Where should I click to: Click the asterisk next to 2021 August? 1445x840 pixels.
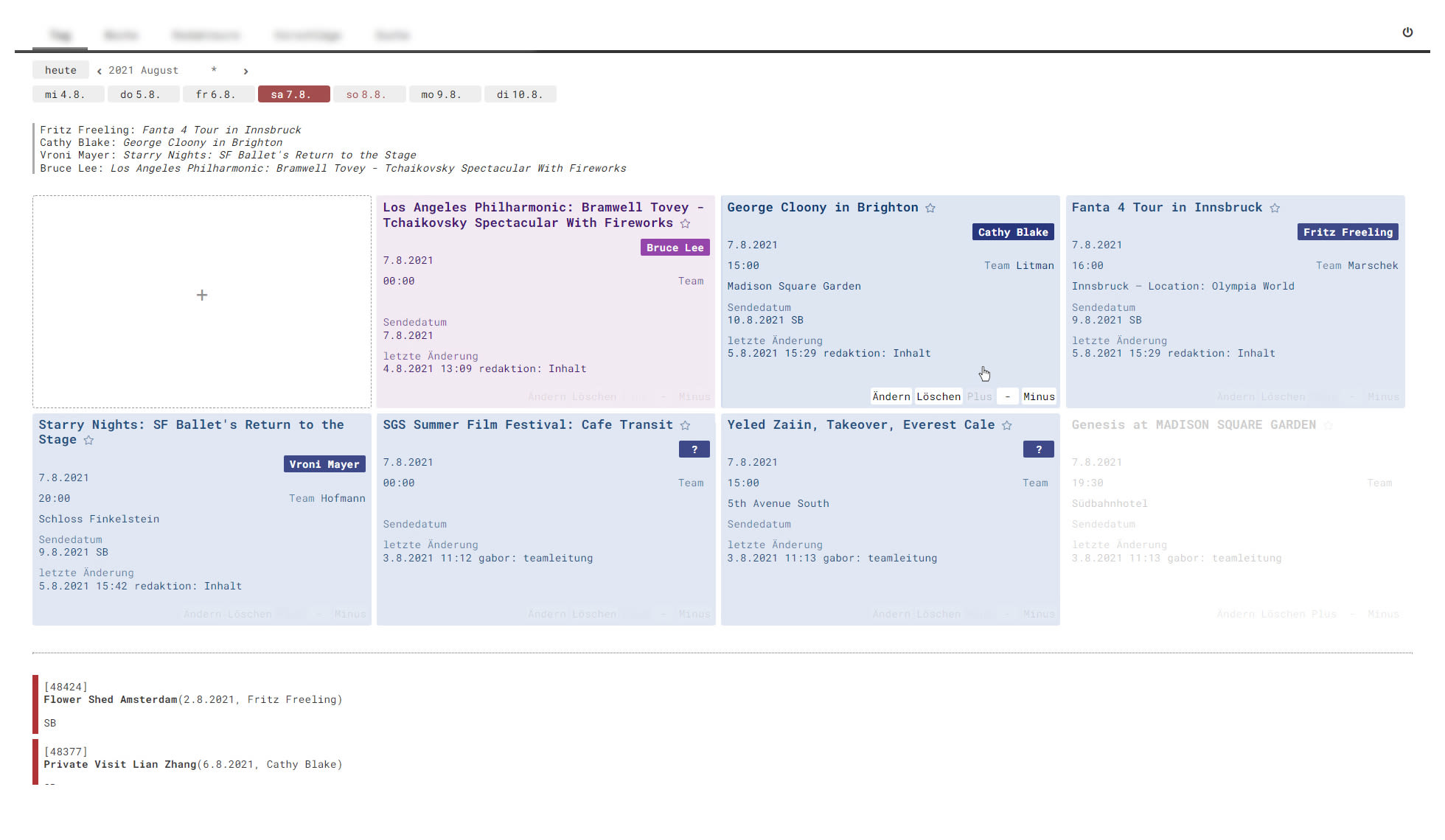click(214, 70)
